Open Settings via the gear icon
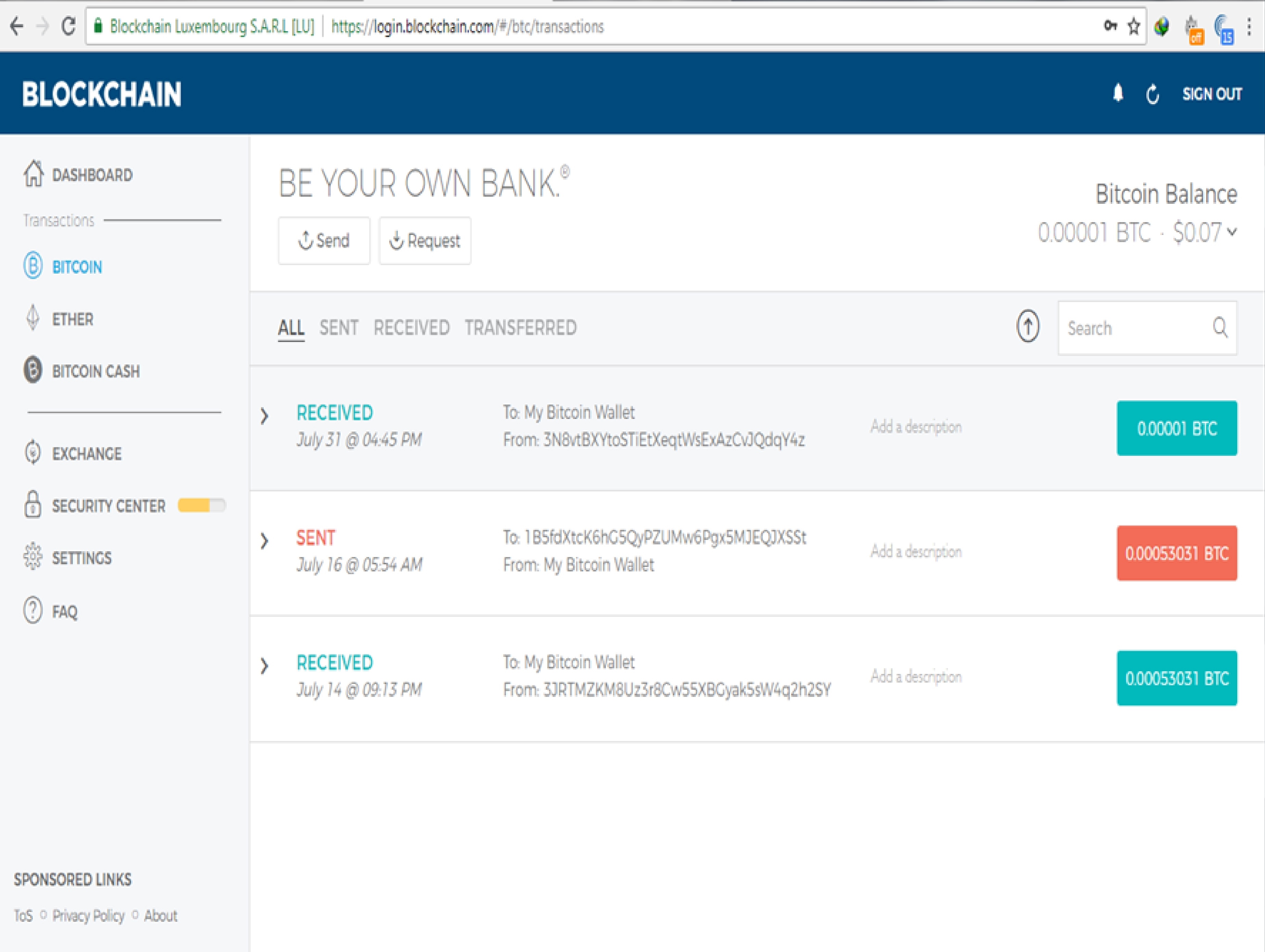The width and height of the screenshot is (1265, 952). click(32, 556)
